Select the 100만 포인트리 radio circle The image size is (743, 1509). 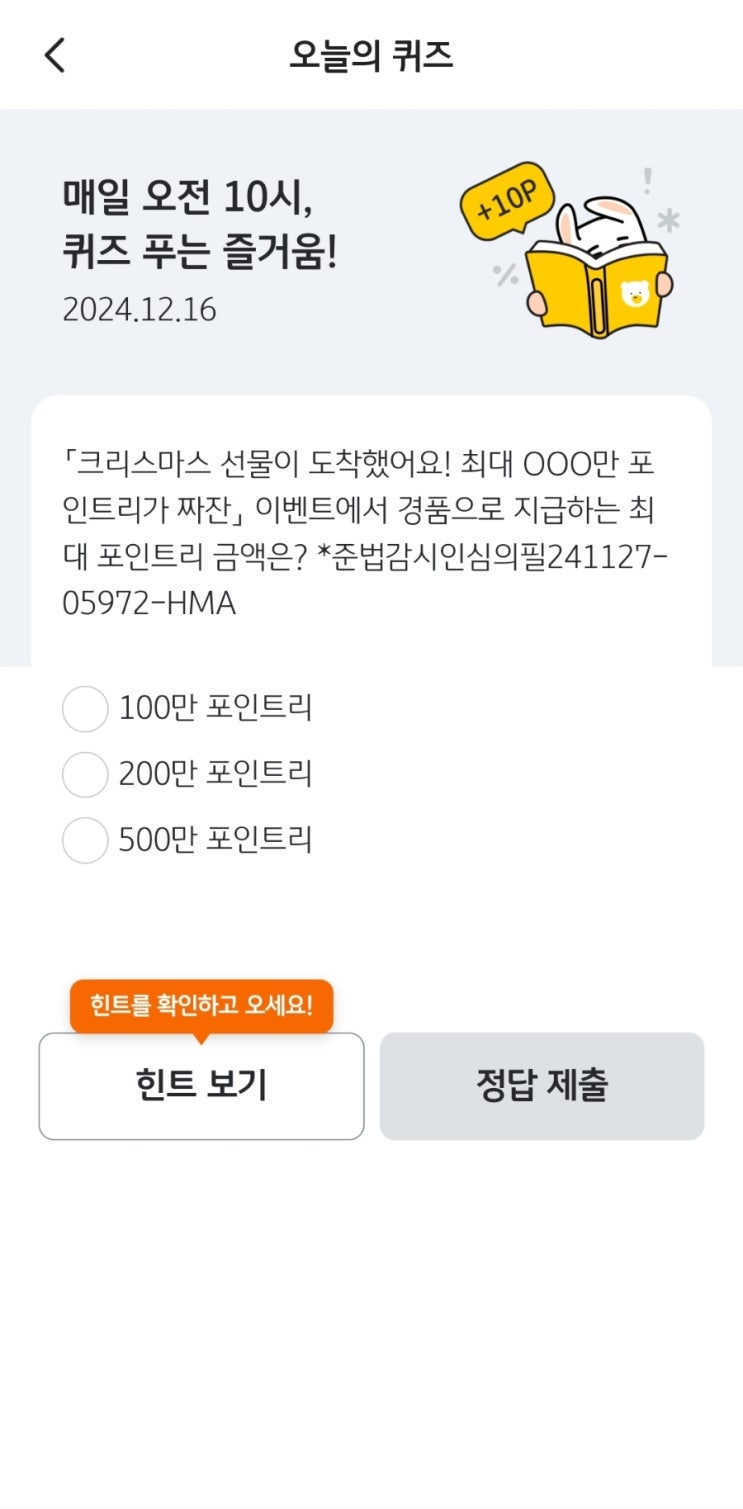pos(85,709)
